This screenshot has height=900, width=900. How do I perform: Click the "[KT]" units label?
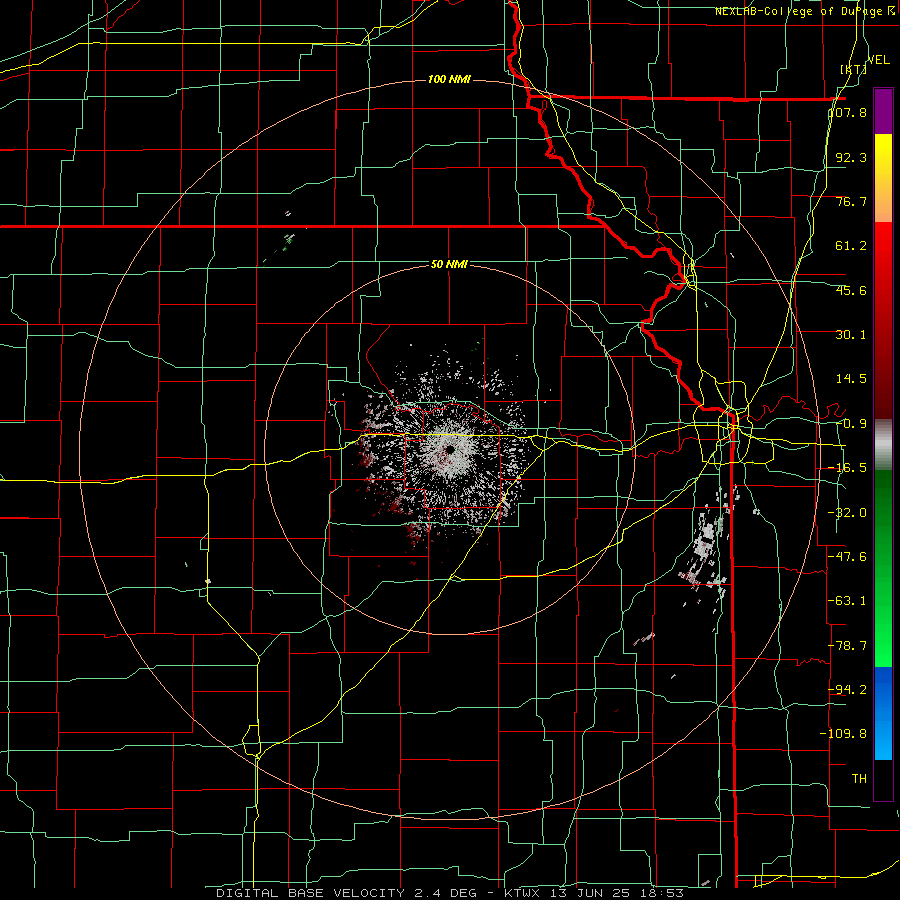(x=853, y=69)
